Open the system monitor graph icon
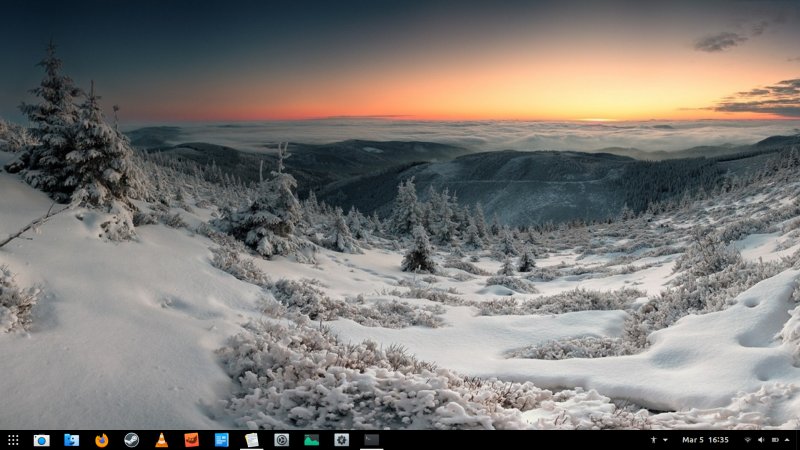 312,440
